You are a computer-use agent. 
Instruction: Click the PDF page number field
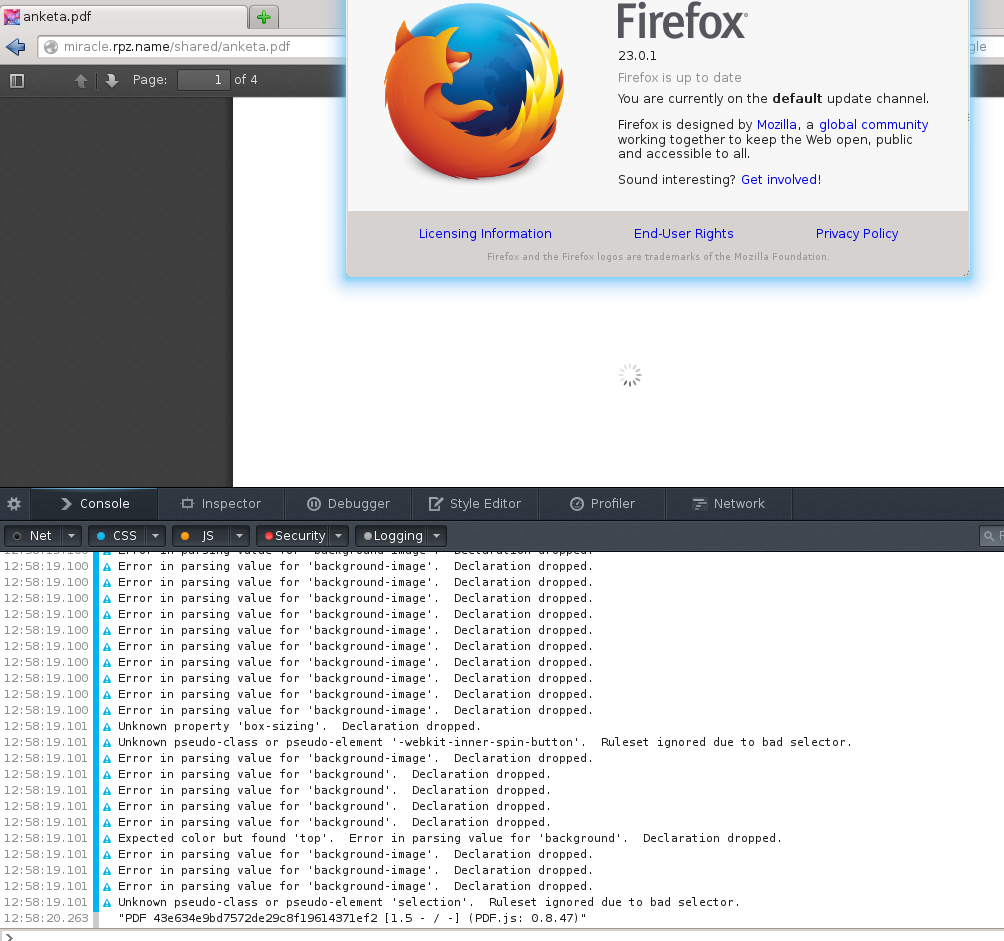(x=204, y=80)
